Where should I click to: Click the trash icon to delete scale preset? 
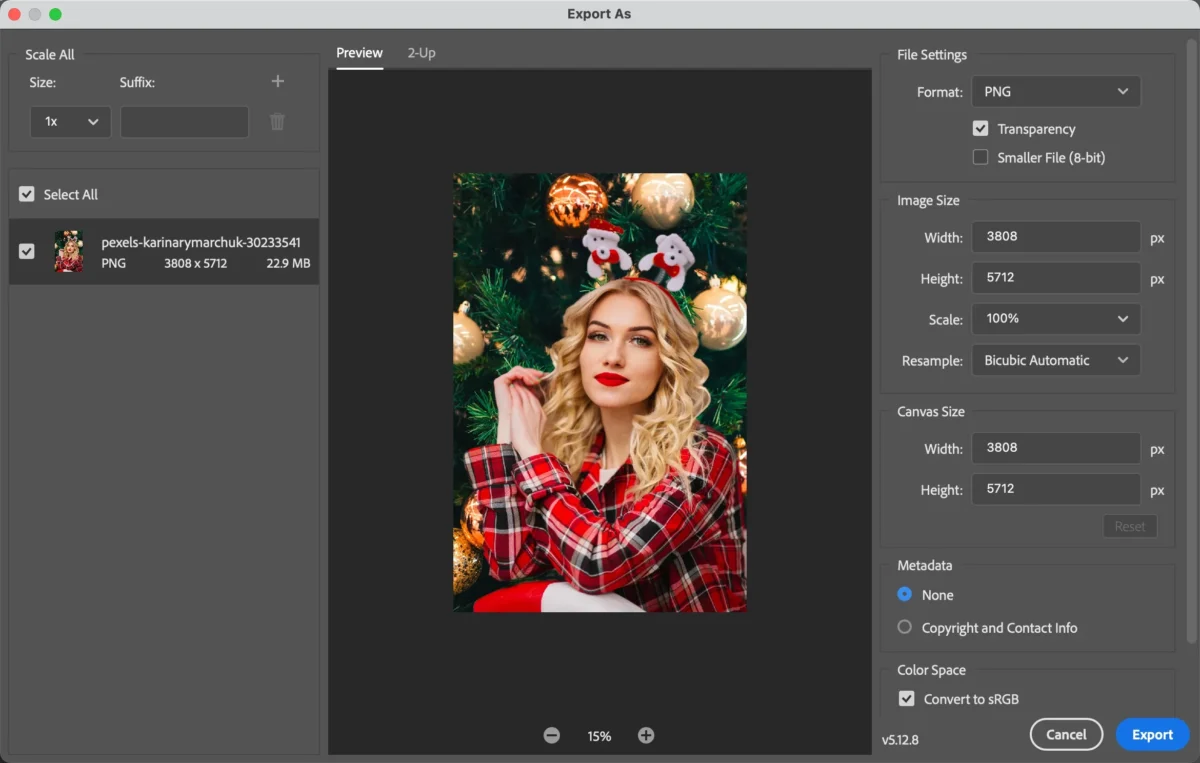pyautogui.click(x=277, y=121)
